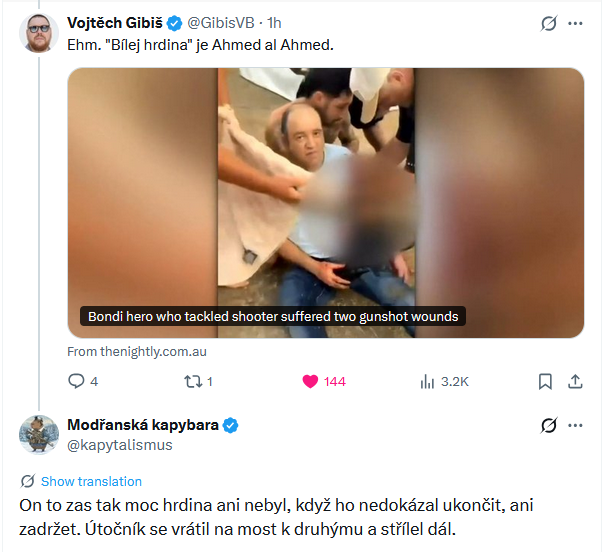Bookmark the Ahmed al Ahmed tweet
This screenshot has width=603, height=552.
click(x=545, y=382)
